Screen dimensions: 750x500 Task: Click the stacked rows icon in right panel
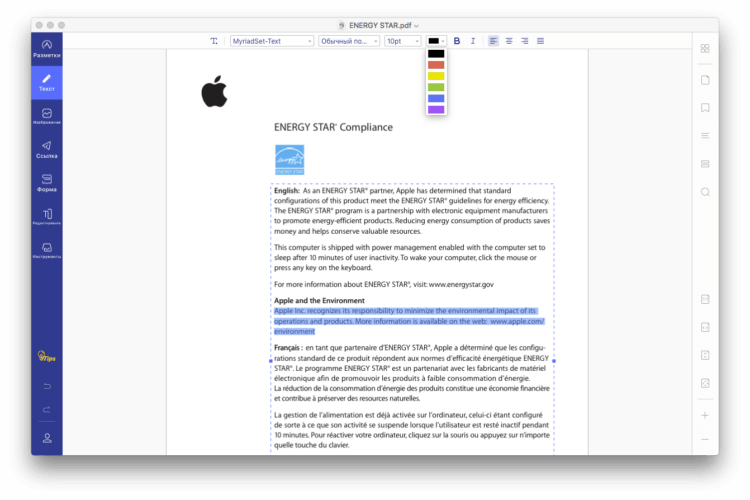tap(705, 164)
